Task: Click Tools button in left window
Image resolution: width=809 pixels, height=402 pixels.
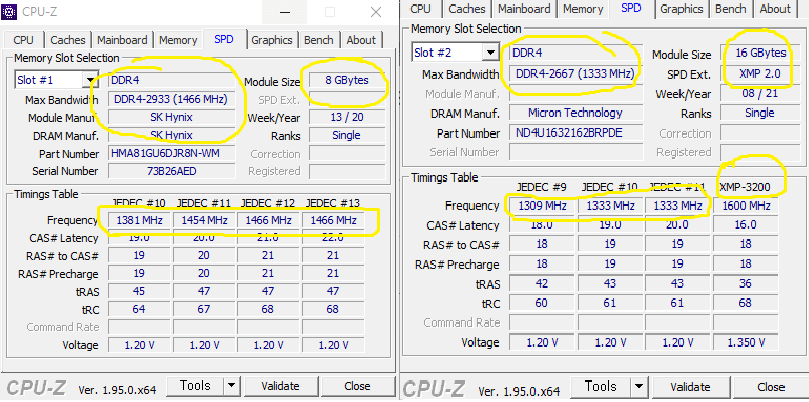Action: [x=196, y=385]
